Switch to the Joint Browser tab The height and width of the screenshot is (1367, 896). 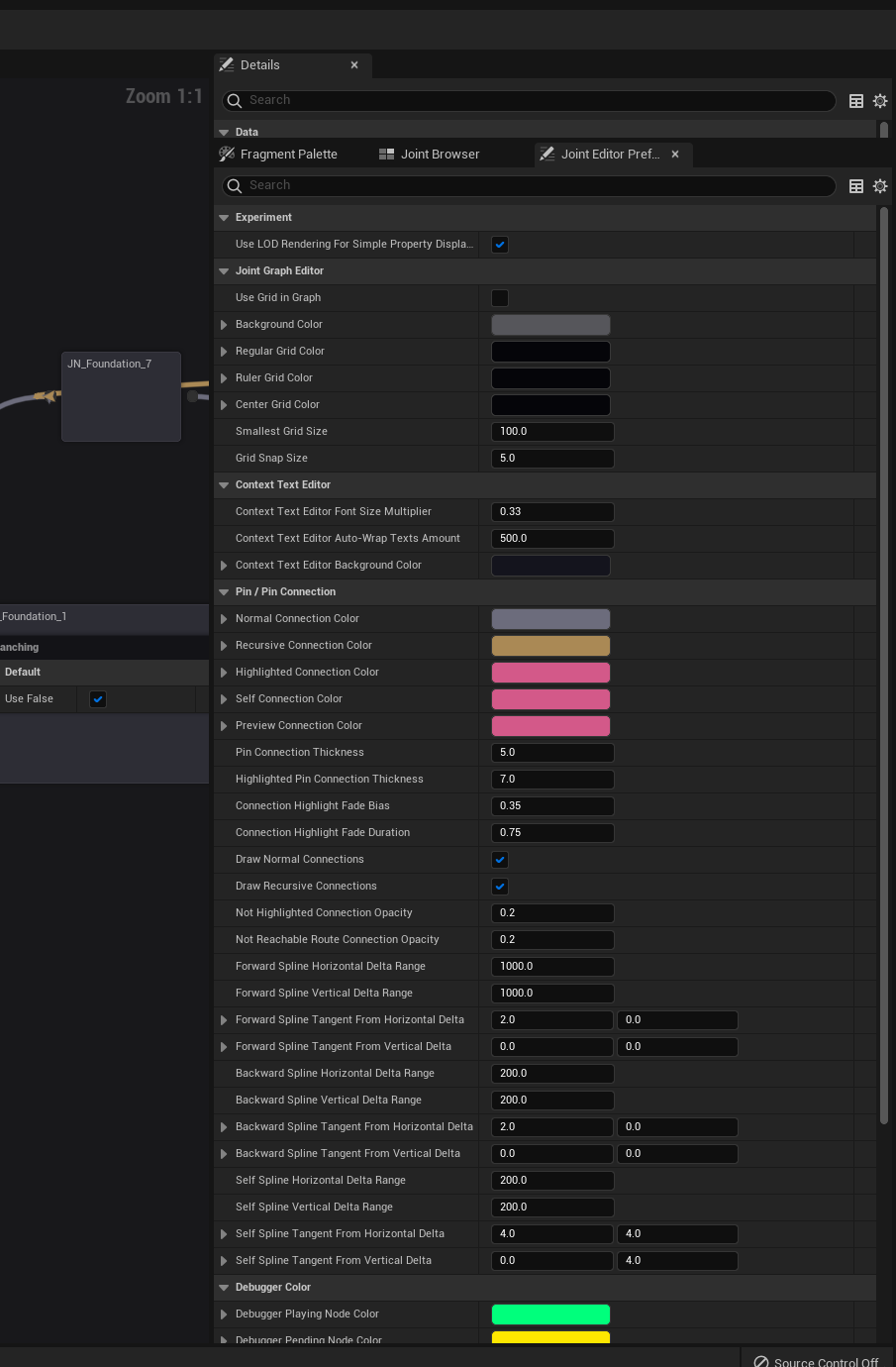tap(440, 155)
